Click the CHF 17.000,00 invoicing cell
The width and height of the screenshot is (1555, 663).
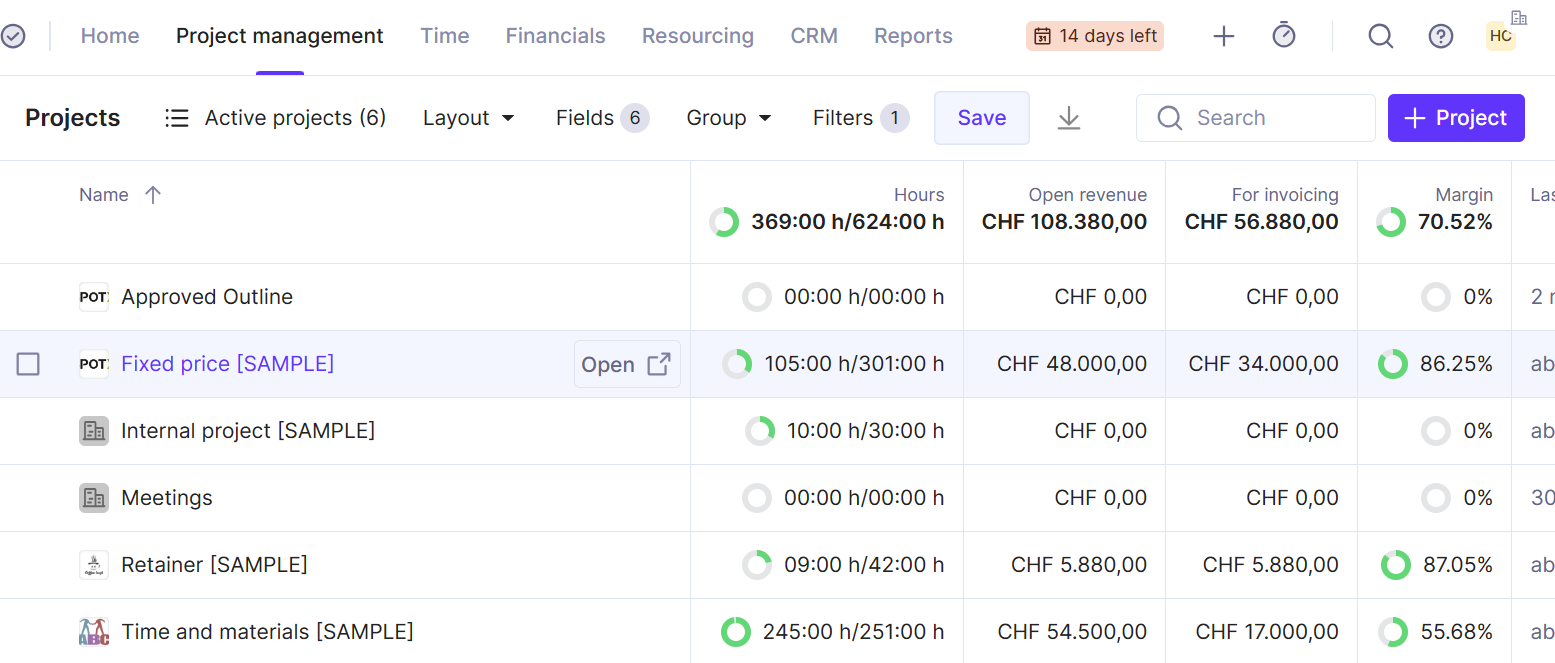click(1267, 632)
